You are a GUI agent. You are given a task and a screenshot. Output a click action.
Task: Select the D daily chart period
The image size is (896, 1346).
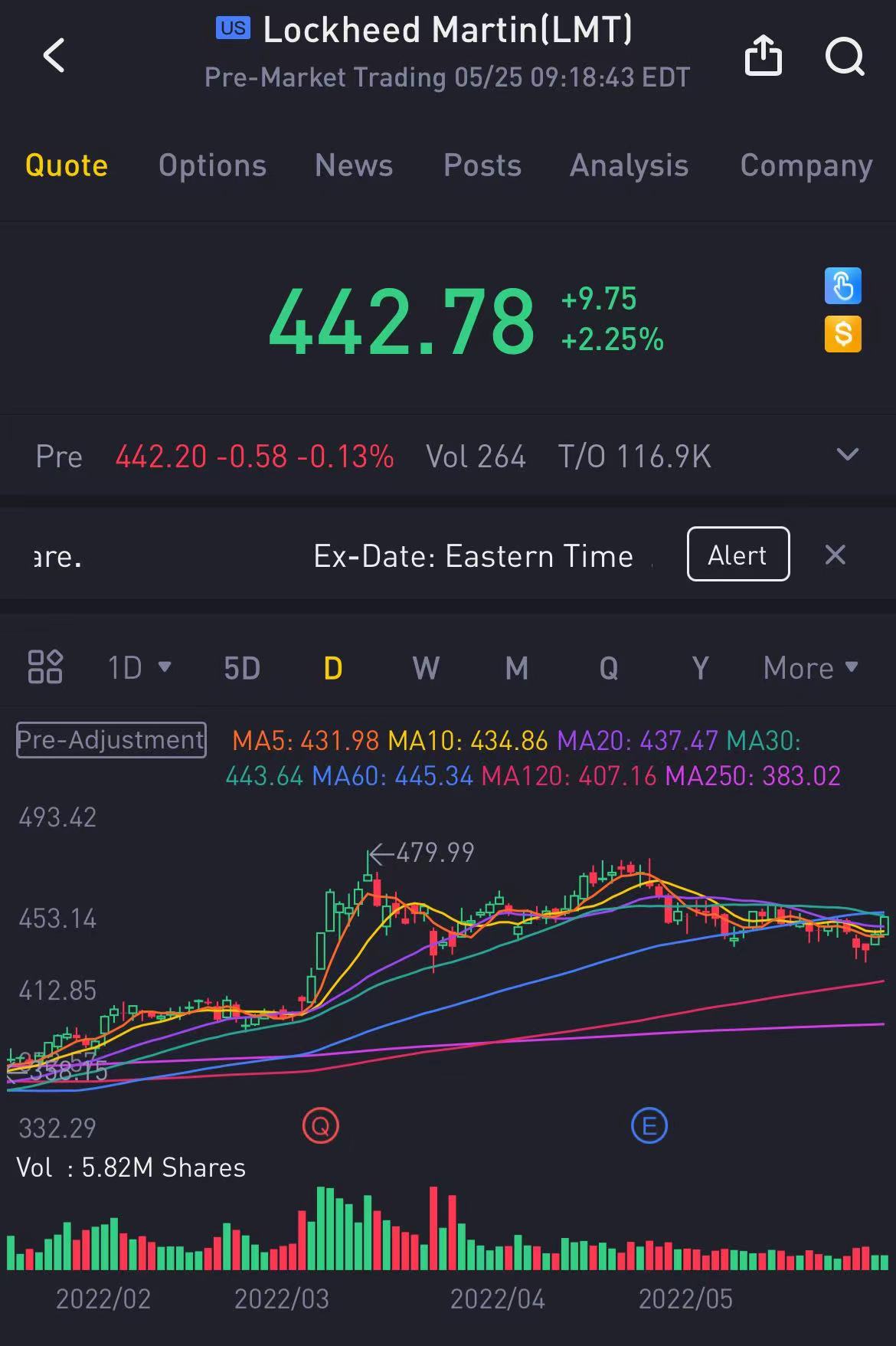(x=333, y=668)
